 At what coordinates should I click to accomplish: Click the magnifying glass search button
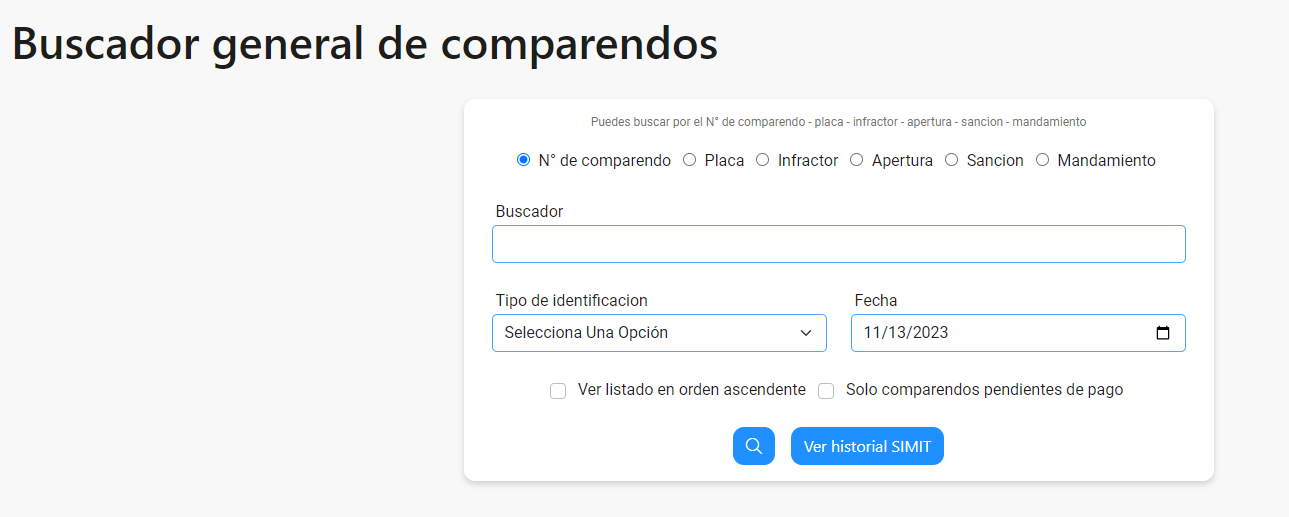coord(753,446)
